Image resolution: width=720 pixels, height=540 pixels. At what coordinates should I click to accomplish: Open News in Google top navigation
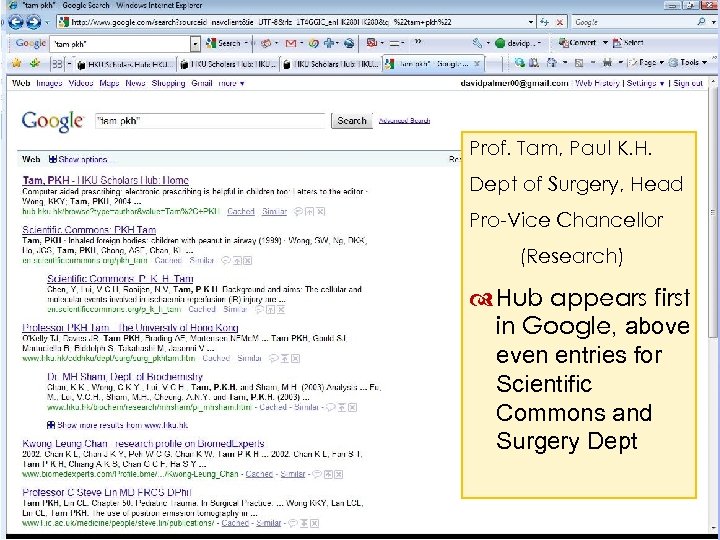(135, 83)
